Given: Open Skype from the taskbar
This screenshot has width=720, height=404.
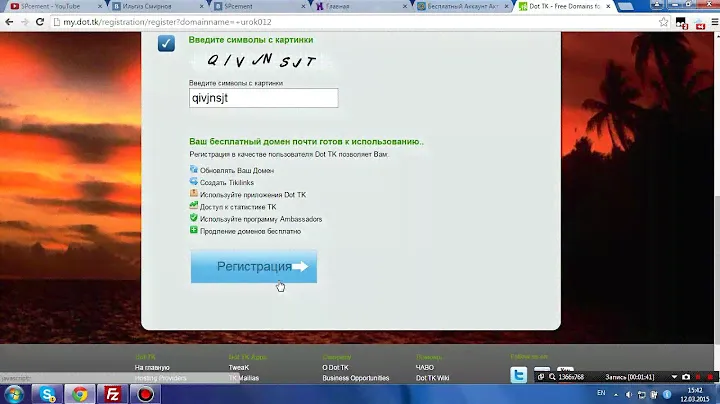Looking at the screenshot, I should click(x=46, y=393).
